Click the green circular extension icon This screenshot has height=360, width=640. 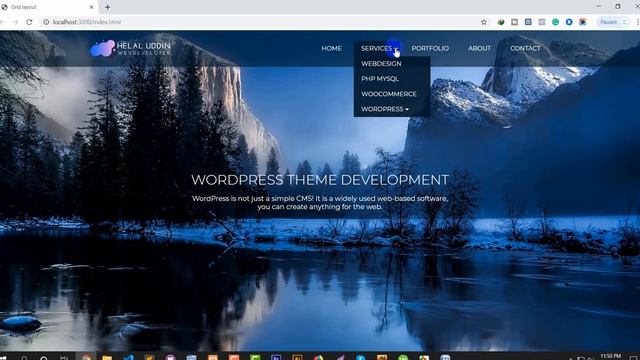555,22
